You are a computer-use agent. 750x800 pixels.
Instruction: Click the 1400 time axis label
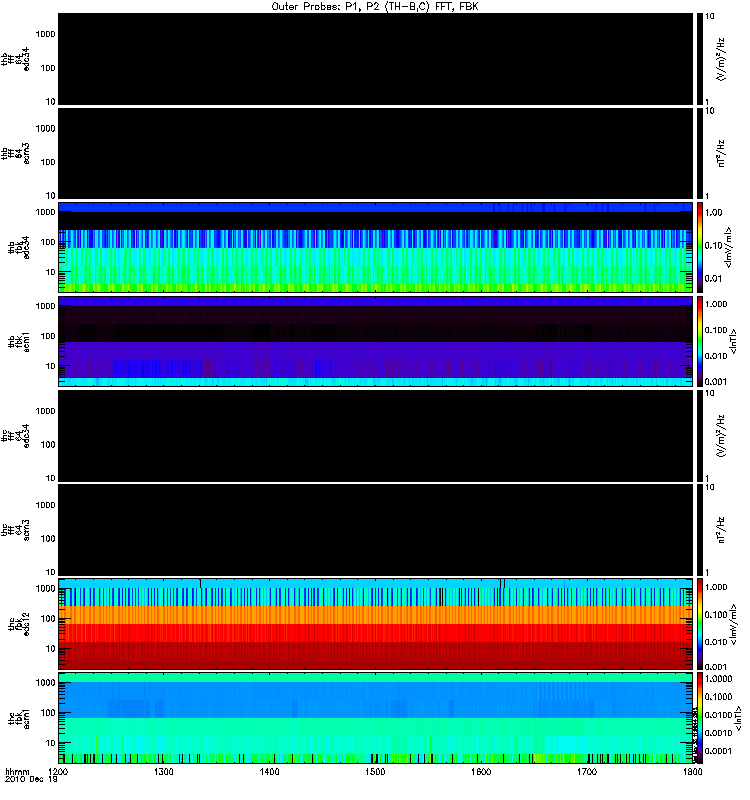click(269, 772)
